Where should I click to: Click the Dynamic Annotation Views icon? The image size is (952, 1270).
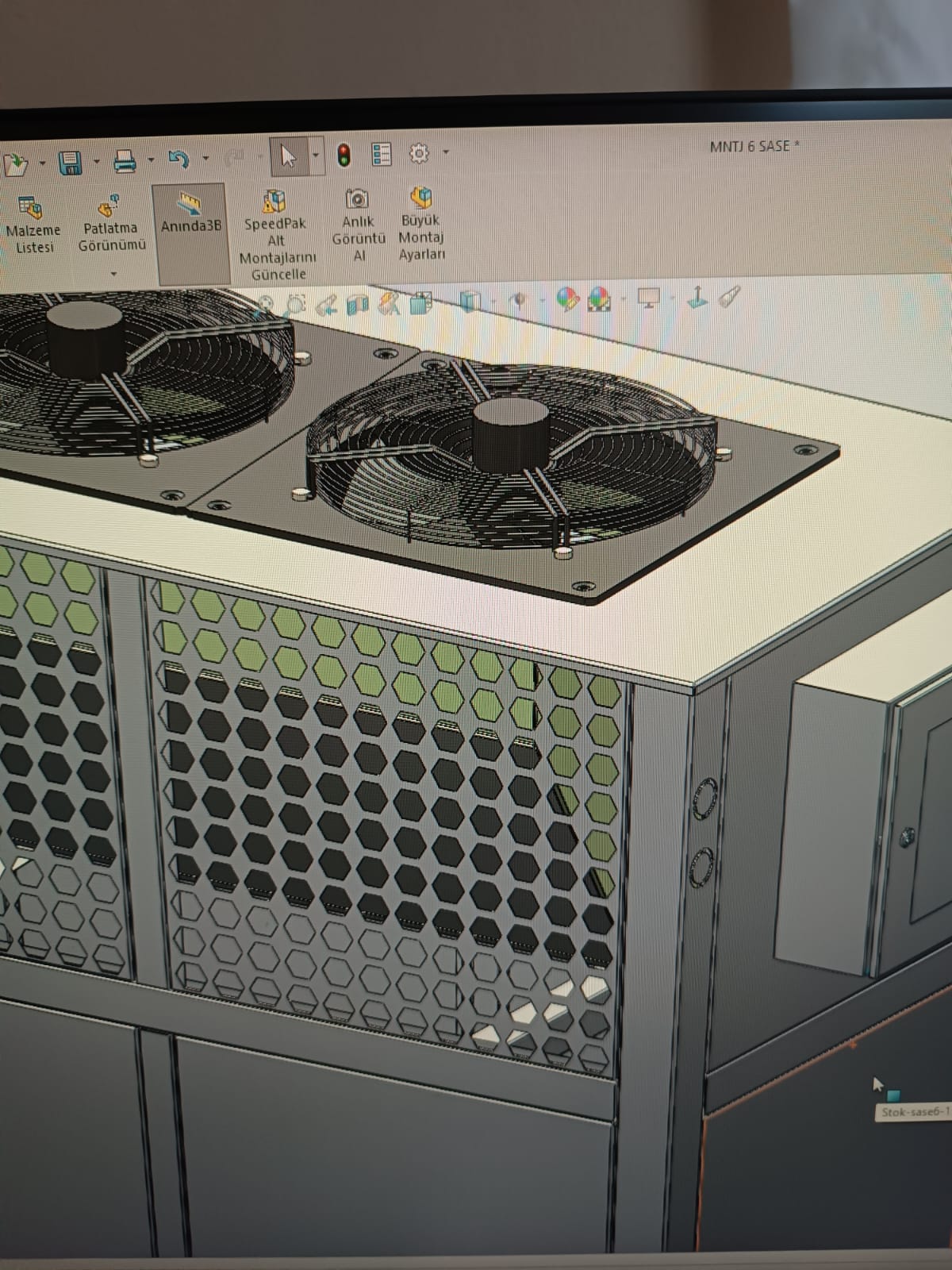point(389,303)
